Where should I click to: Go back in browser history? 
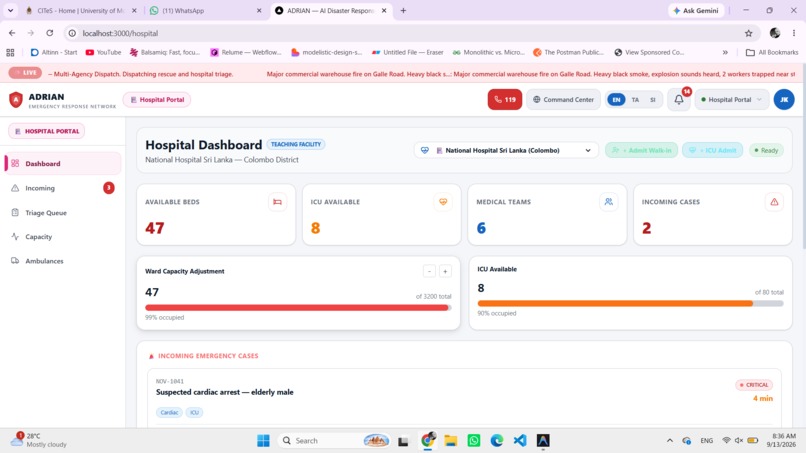[12, 33]
